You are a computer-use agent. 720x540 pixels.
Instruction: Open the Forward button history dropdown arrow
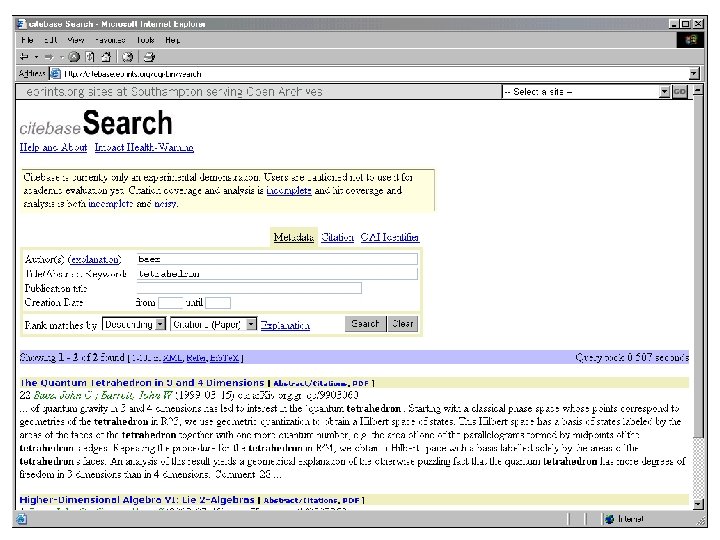point(61,57)
